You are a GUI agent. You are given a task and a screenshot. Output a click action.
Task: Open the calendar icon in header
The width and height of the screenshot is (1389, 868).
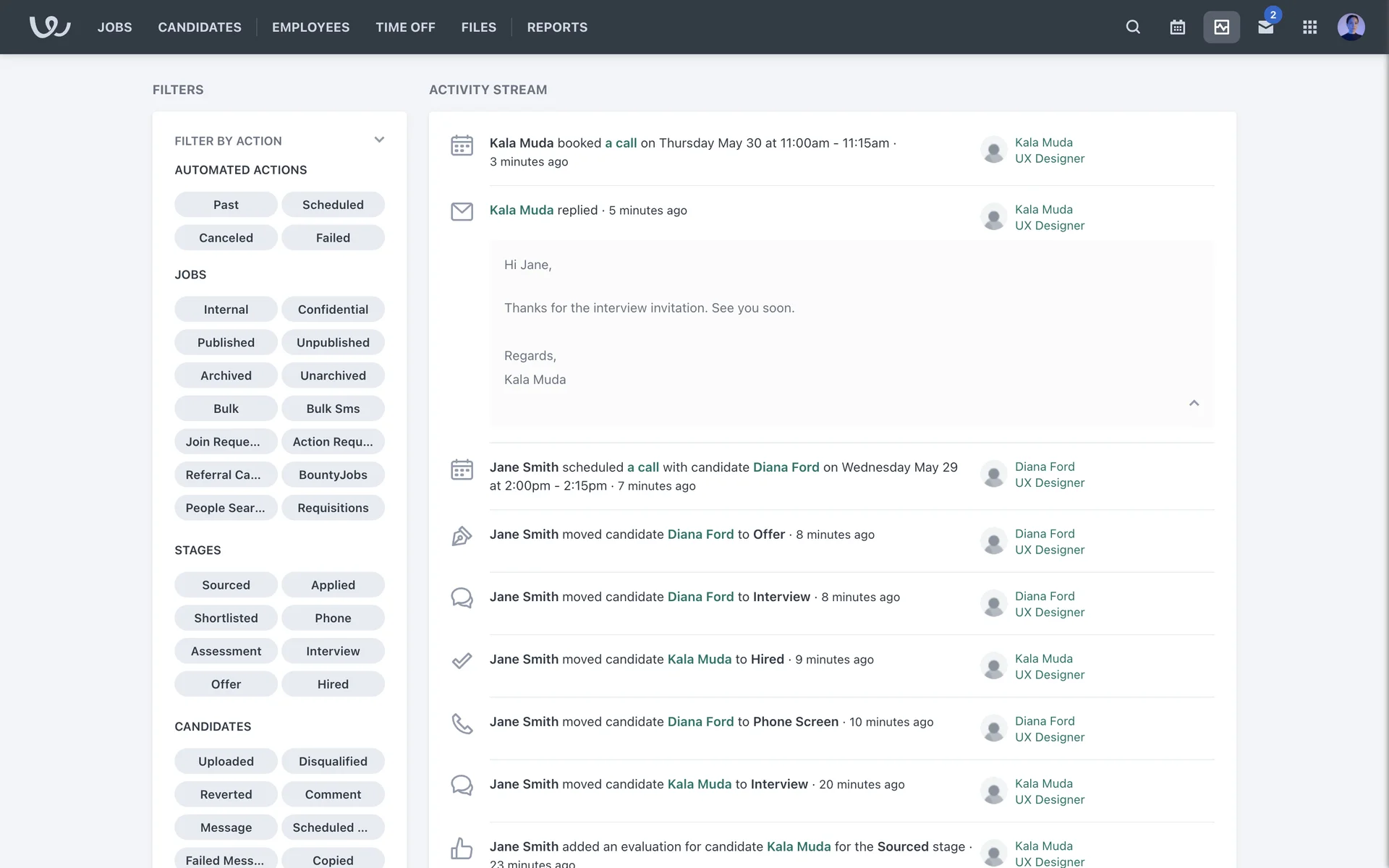pyautogui.click(x=1177, y=27)
